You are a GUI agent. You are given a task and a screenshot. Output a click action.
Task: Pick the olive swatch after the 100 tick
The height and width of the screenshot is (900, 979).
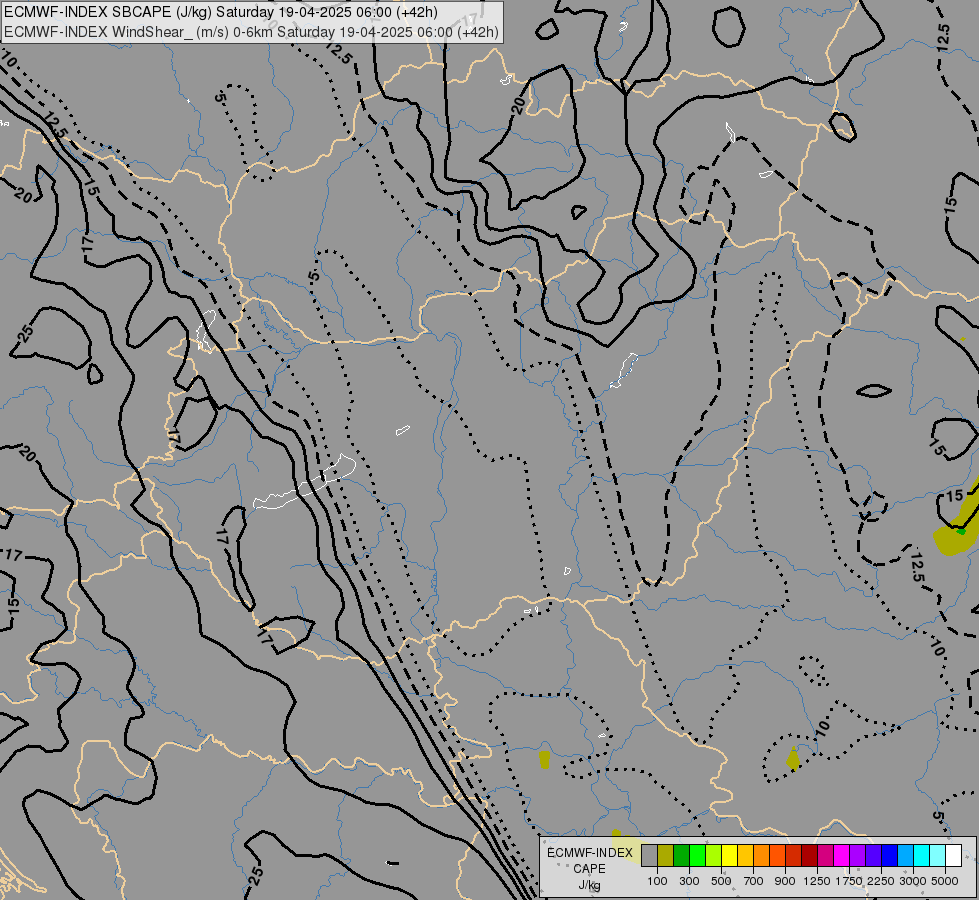665,856
